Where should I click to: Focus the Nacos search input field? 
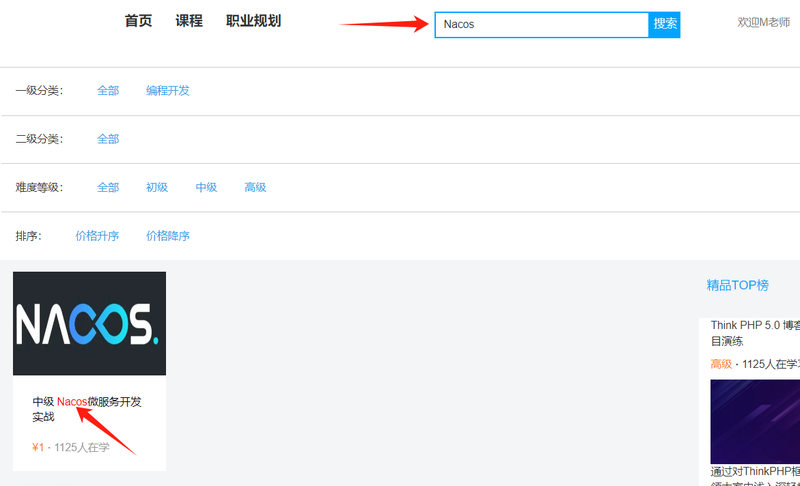pos(541,24)
